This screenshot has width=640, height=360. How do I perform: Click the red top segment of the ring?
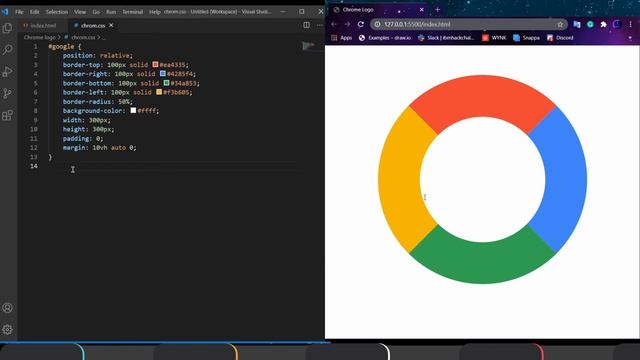pyautogui.click(x=482, y=96)
